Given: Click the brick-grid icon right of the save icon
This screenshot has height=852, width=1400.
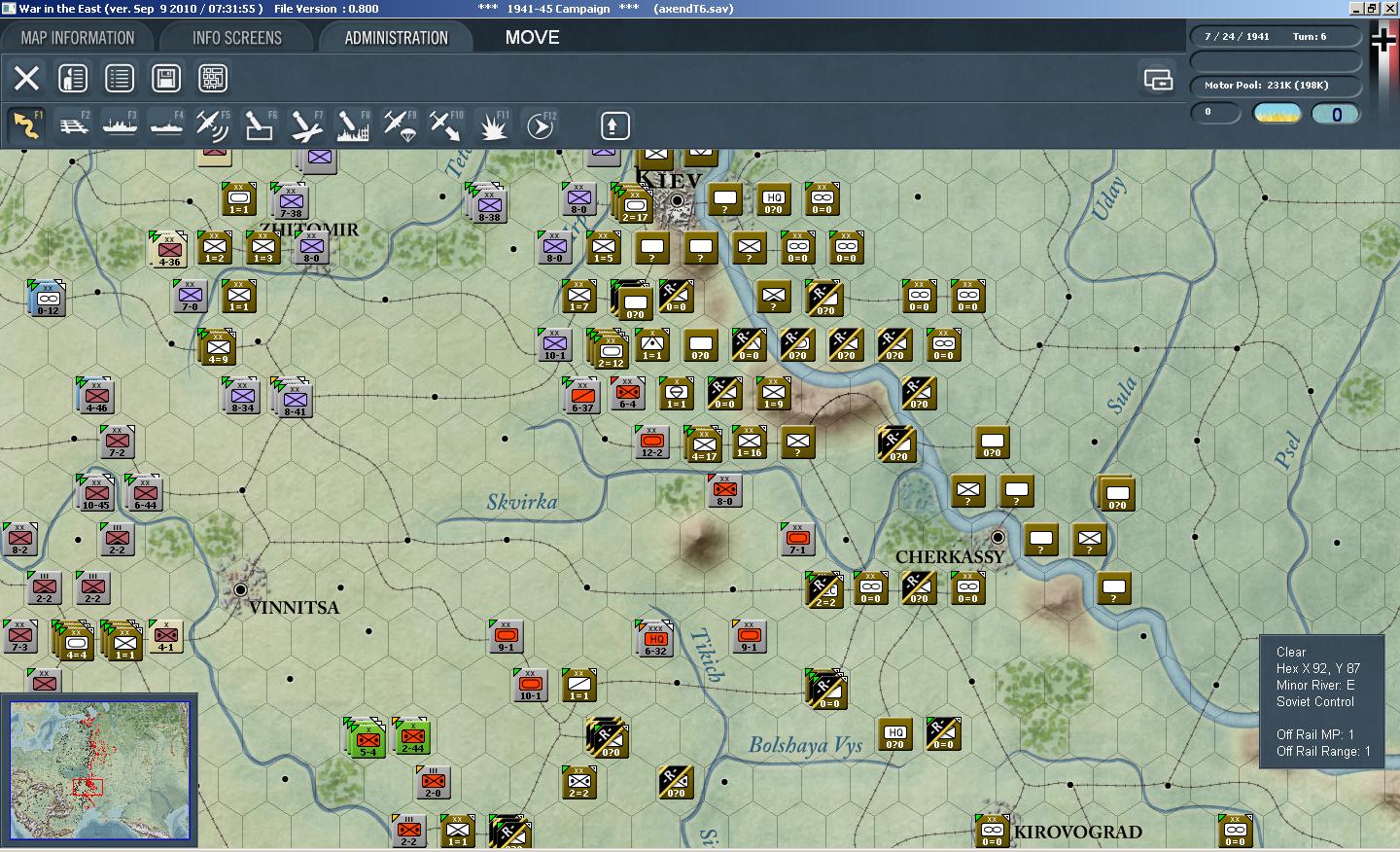Looking at the screenshot, I should coord(213,78).
